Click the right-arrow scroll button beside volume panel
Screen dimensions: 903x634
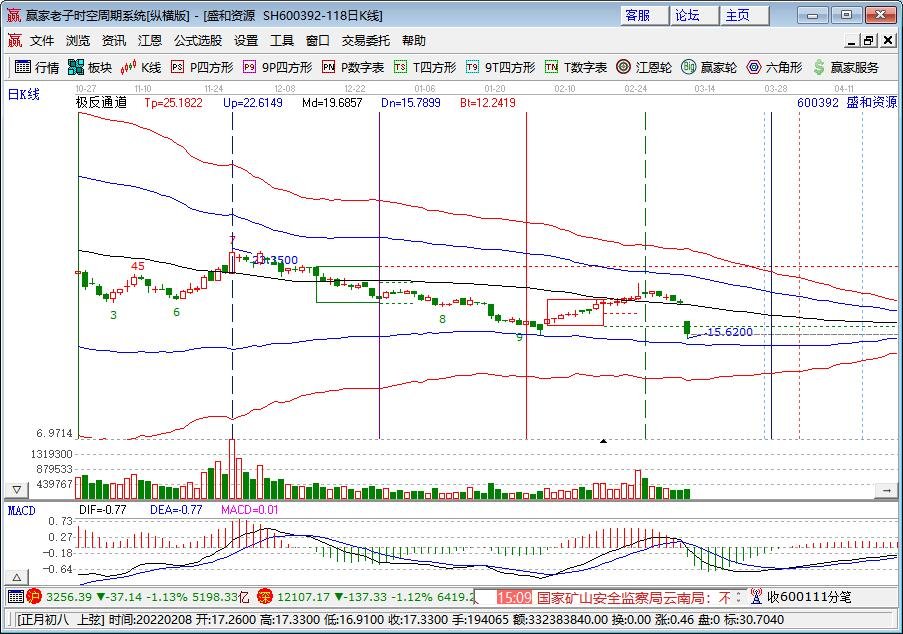[x=886, y=490]
